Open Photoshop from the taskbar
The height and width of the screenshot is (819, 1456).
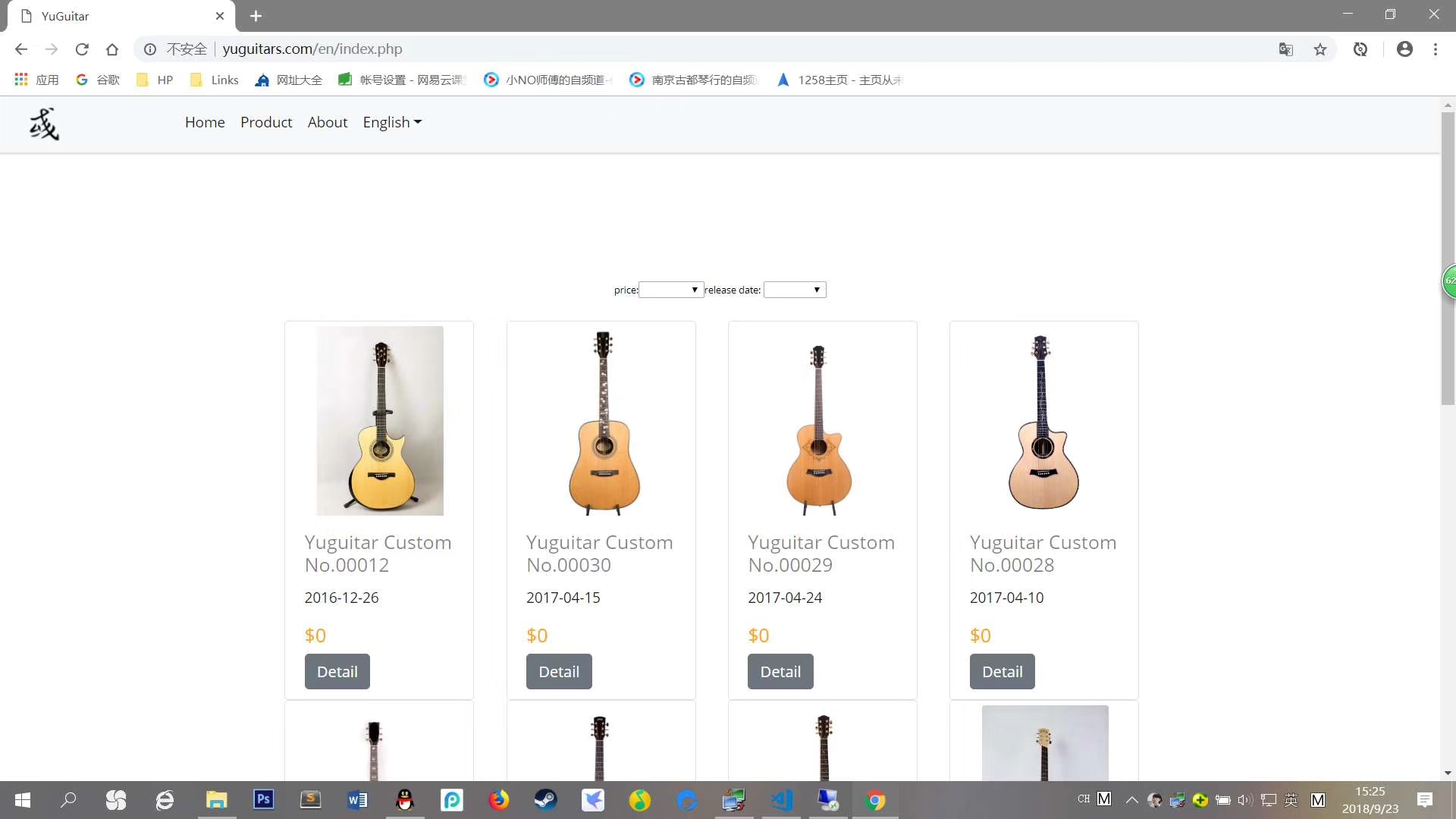click(x=263, y=799)
